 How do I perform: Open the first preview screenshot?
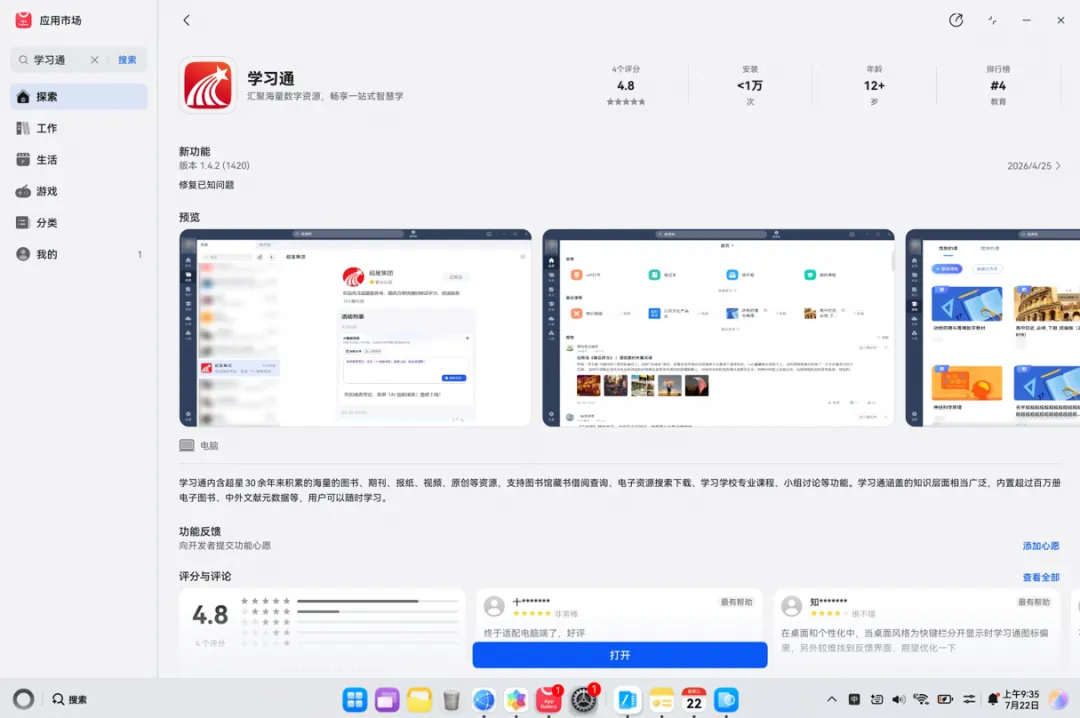pos(355,328)
